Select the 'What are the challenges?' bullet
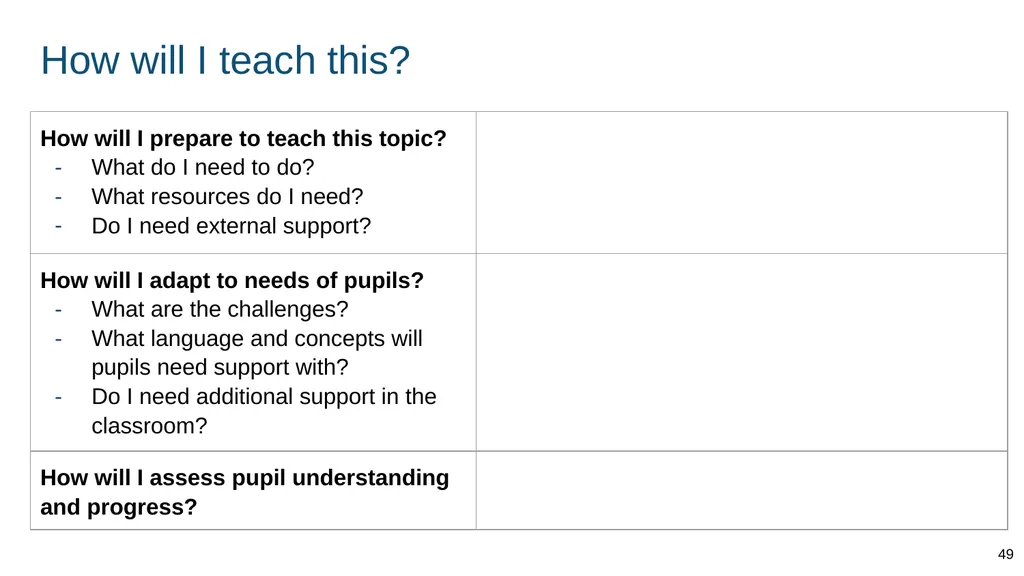This screenshot has height=576, width=1024. tap(220, 309)
